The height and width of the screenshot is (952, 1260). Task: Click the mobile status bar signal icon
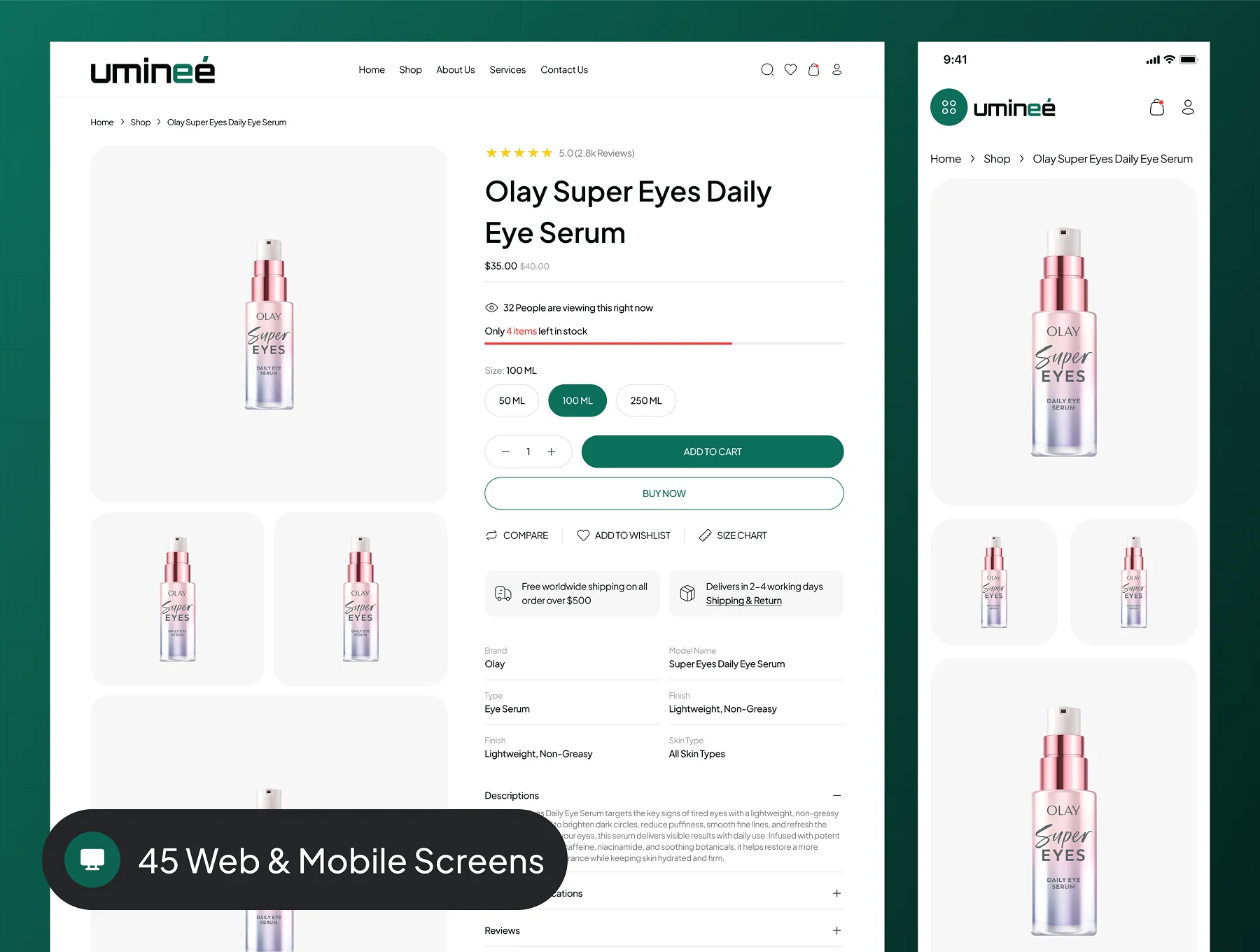1153,60
